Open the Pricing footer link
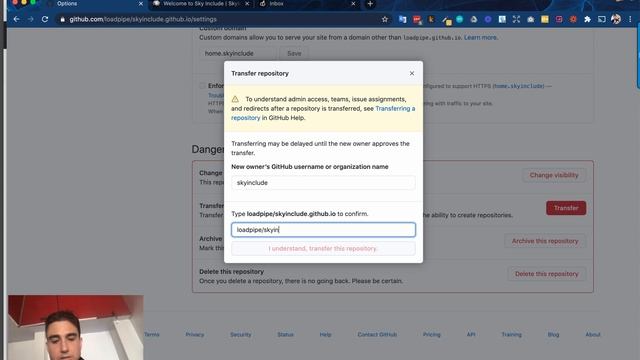 click(431, 334)
